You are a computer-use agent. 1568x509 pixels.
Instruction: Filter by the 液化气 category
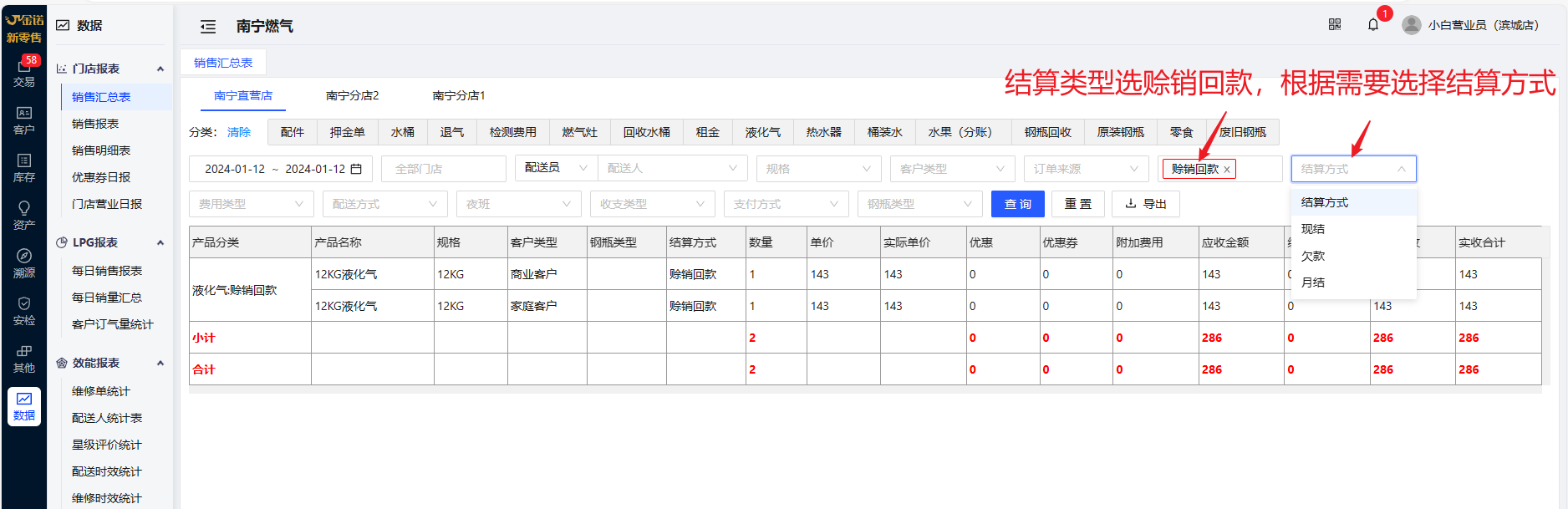tap(763, 132)
